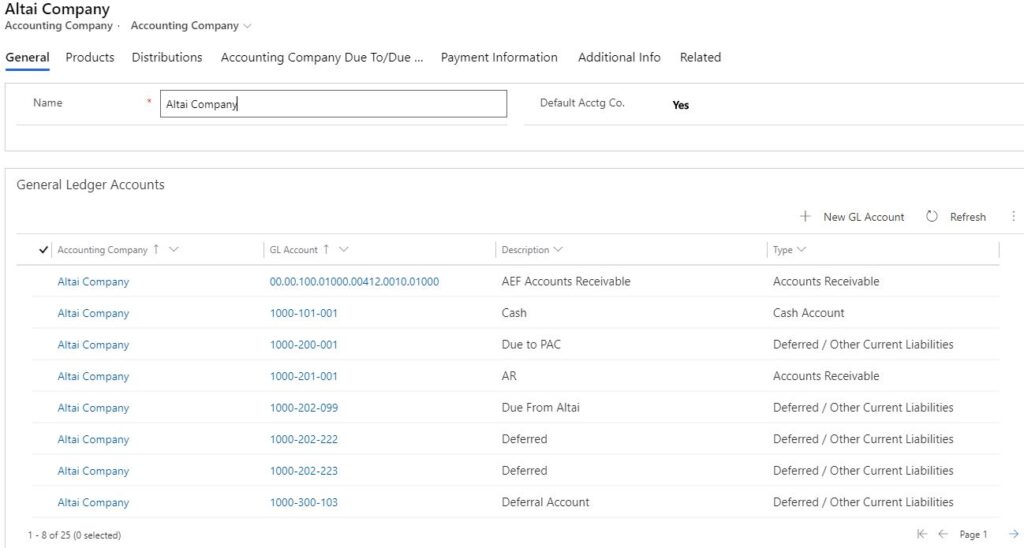The width and height of the screenshot is (1024, 548).
Task: Select the row checkbox for the Cash account
Action: [43, 313]
